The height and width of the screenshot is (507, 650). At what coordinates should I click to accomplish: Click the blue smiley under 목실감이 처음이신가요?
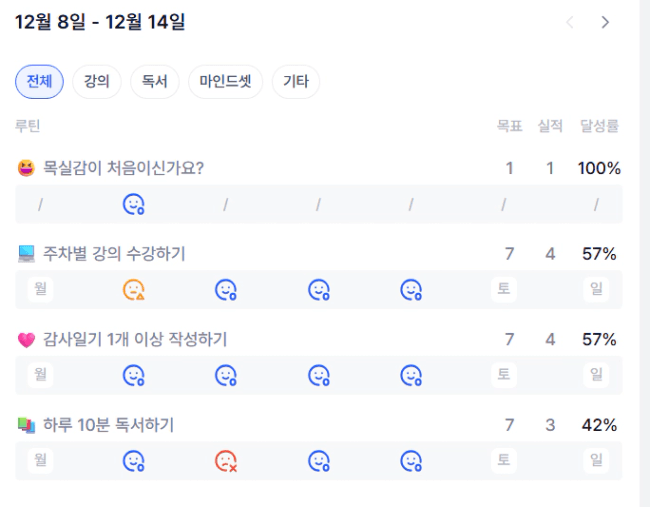[133, 204]
